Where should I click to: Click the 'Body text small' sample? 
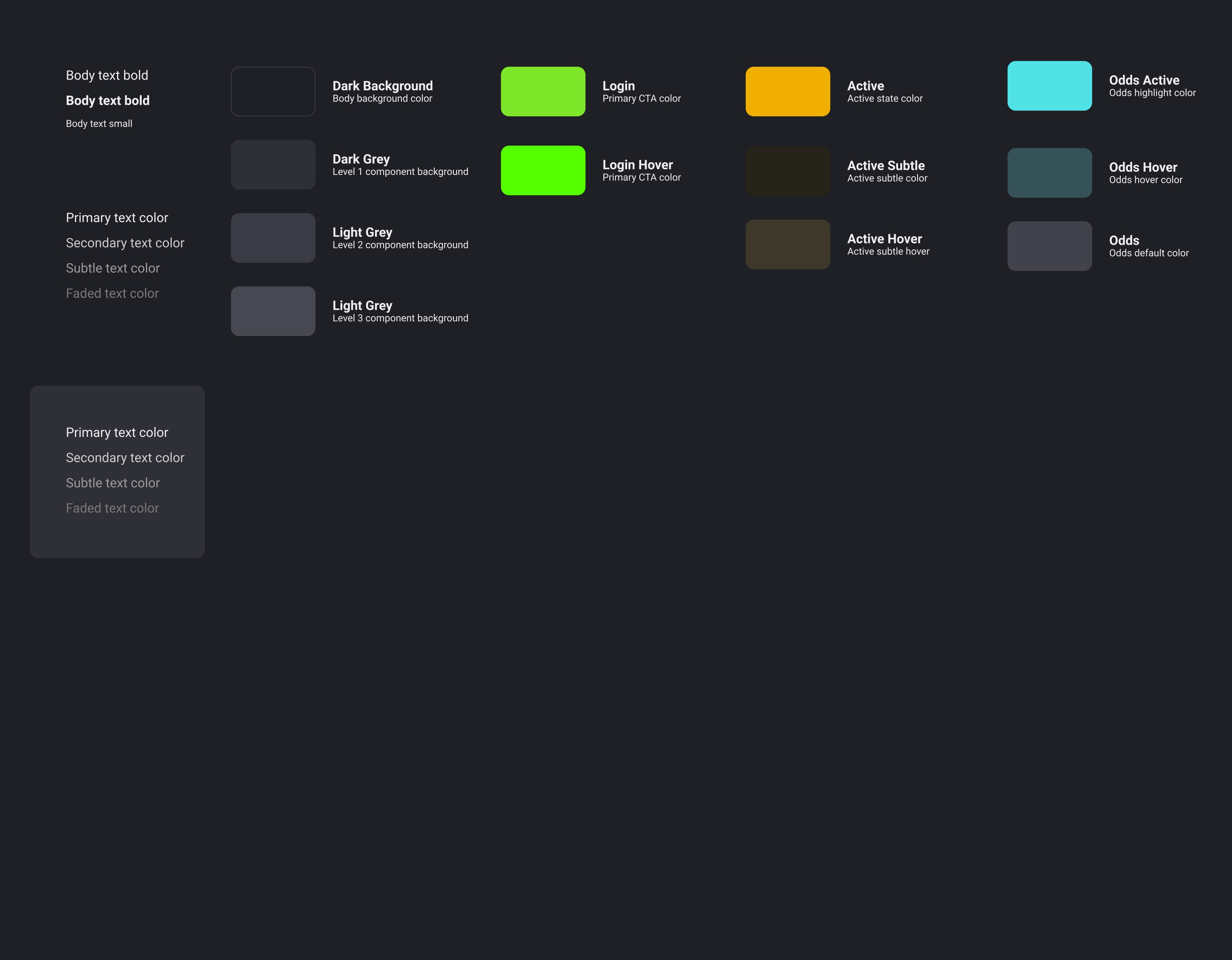99,124
